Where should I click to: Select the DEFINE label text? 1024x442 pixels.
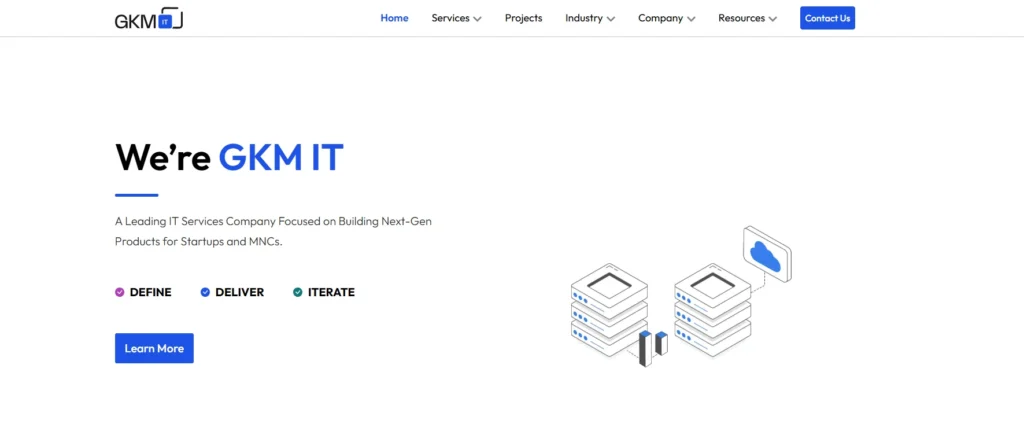pyautogui.click(x=151, y=292)
